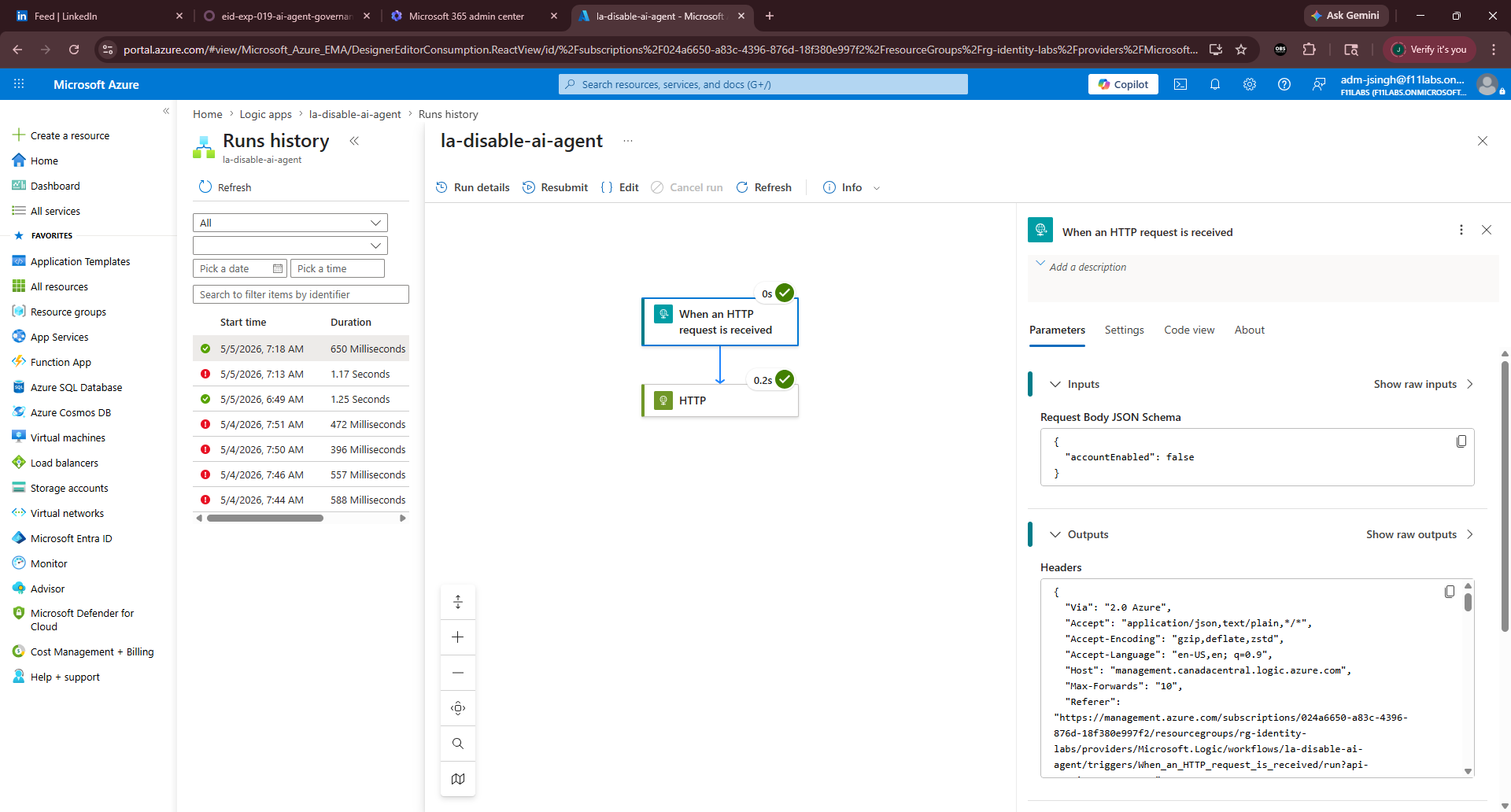This screenshot has width=1511, height=812.
Task: Open the feedback icon in Azure header
Action: coord(1319,84)
